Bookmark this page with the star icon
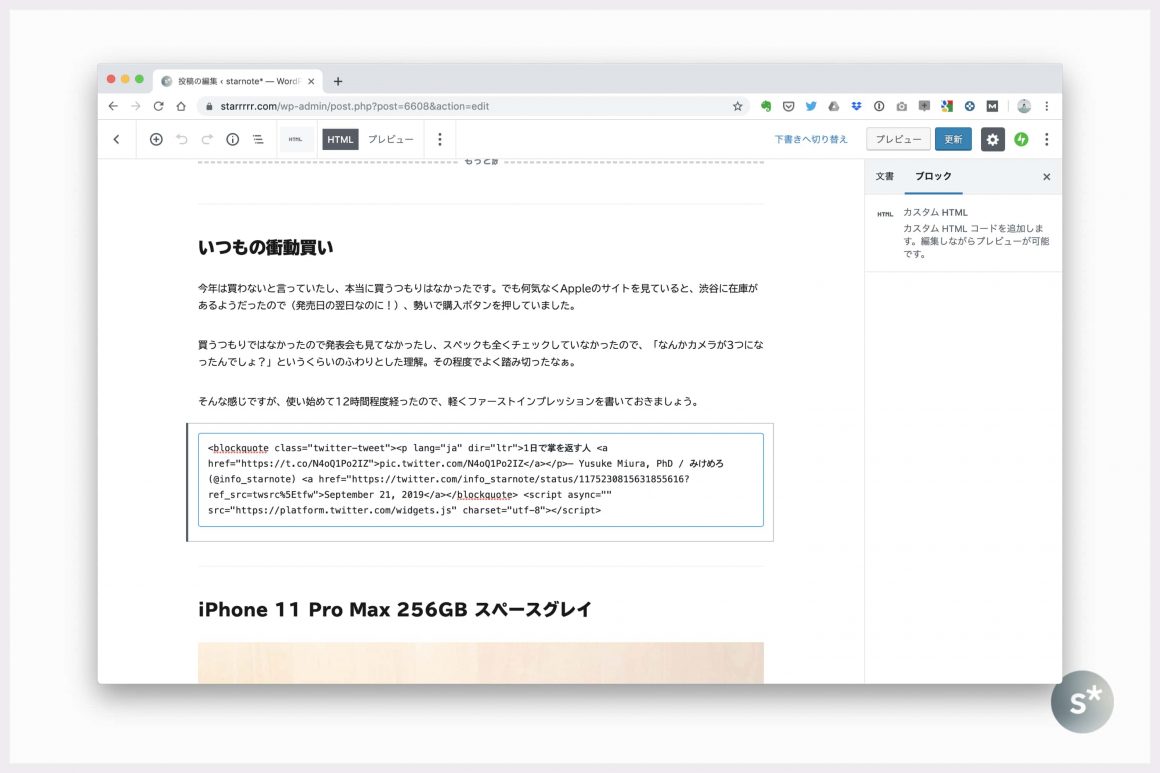This screenshot has height=773, width=1160. [738, 106]
